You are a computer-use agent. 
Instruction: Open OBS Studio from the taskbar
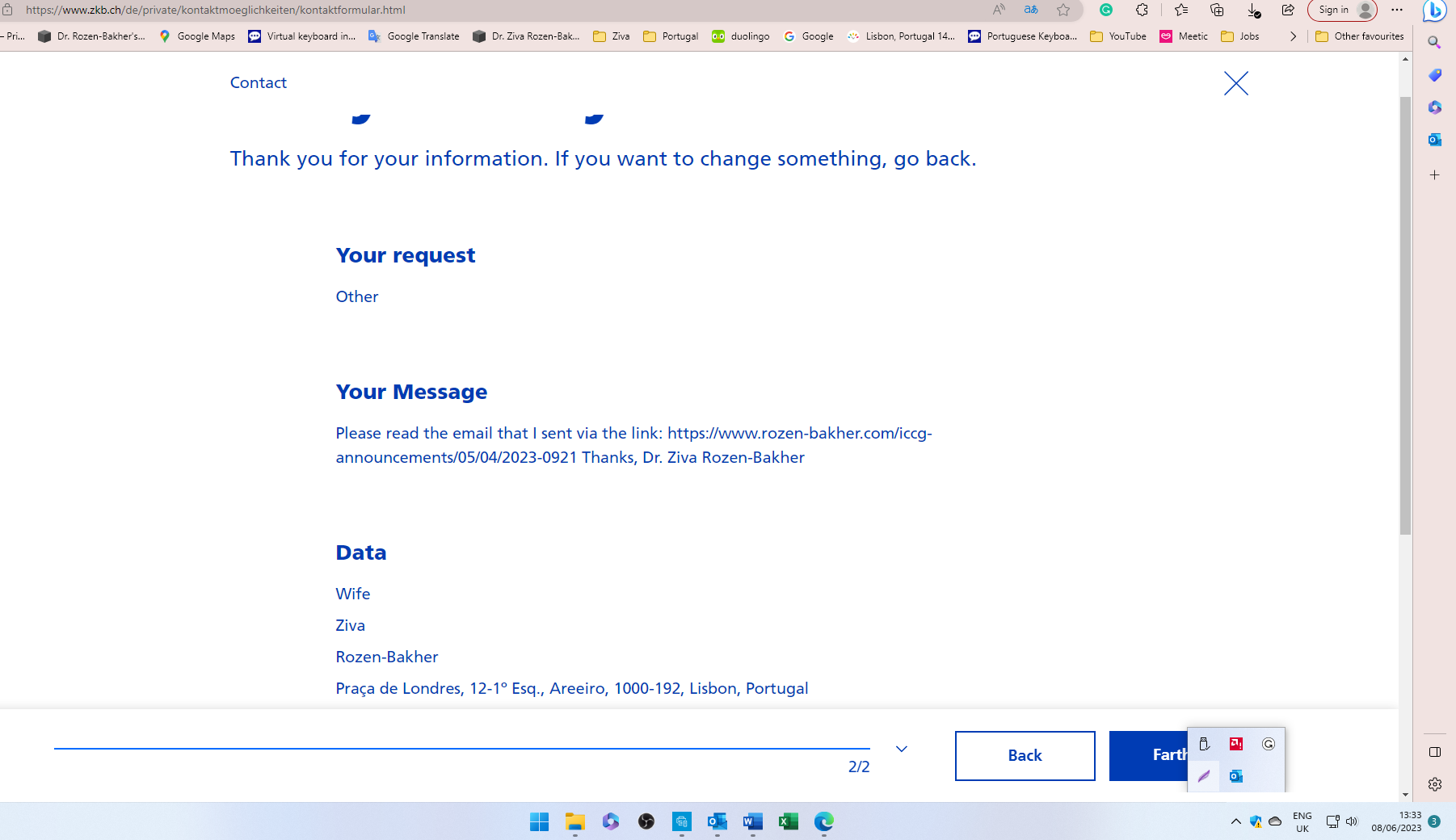coord(646,821)
